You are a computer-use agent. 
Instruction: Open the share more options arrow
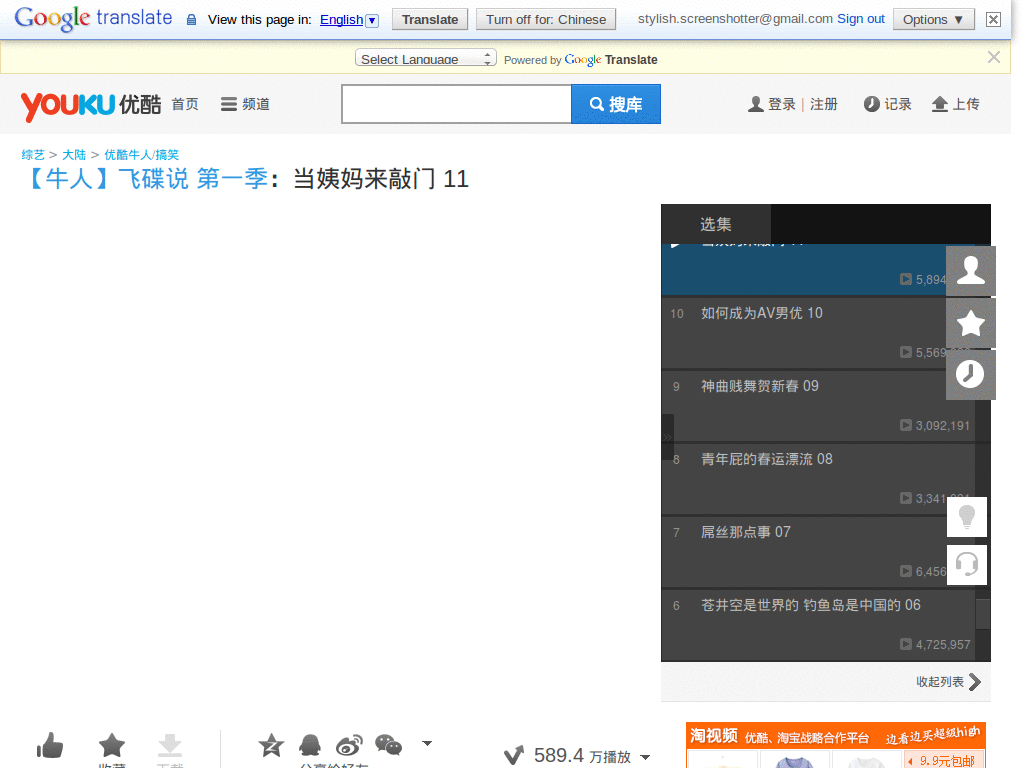[427, 742]
